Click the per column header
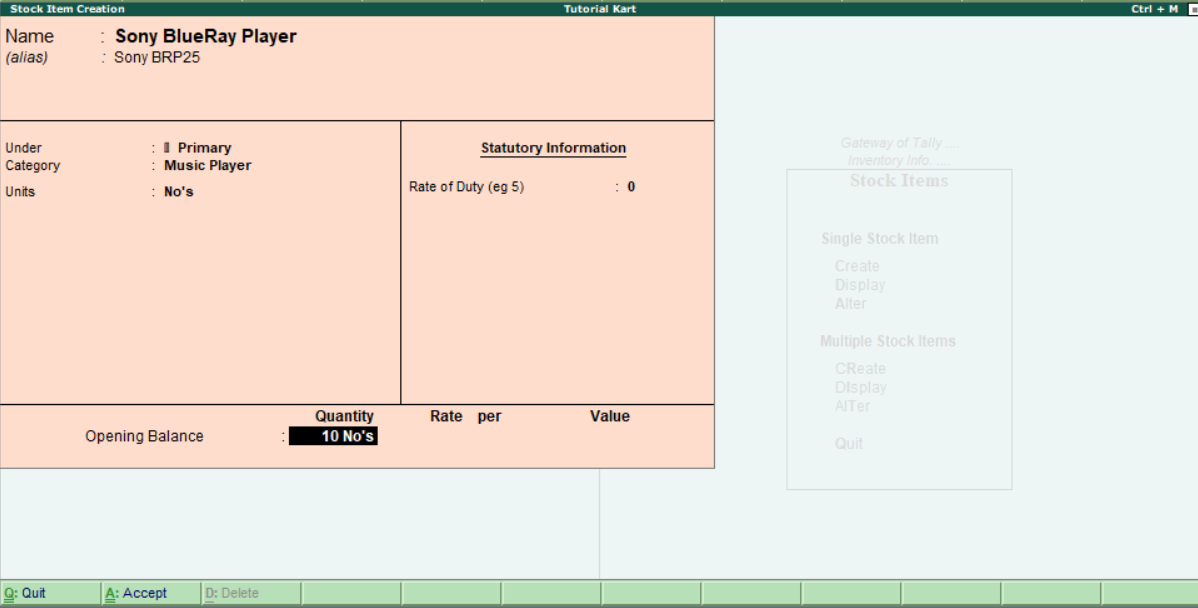1198x608 pixels. [x=490, y=416]
